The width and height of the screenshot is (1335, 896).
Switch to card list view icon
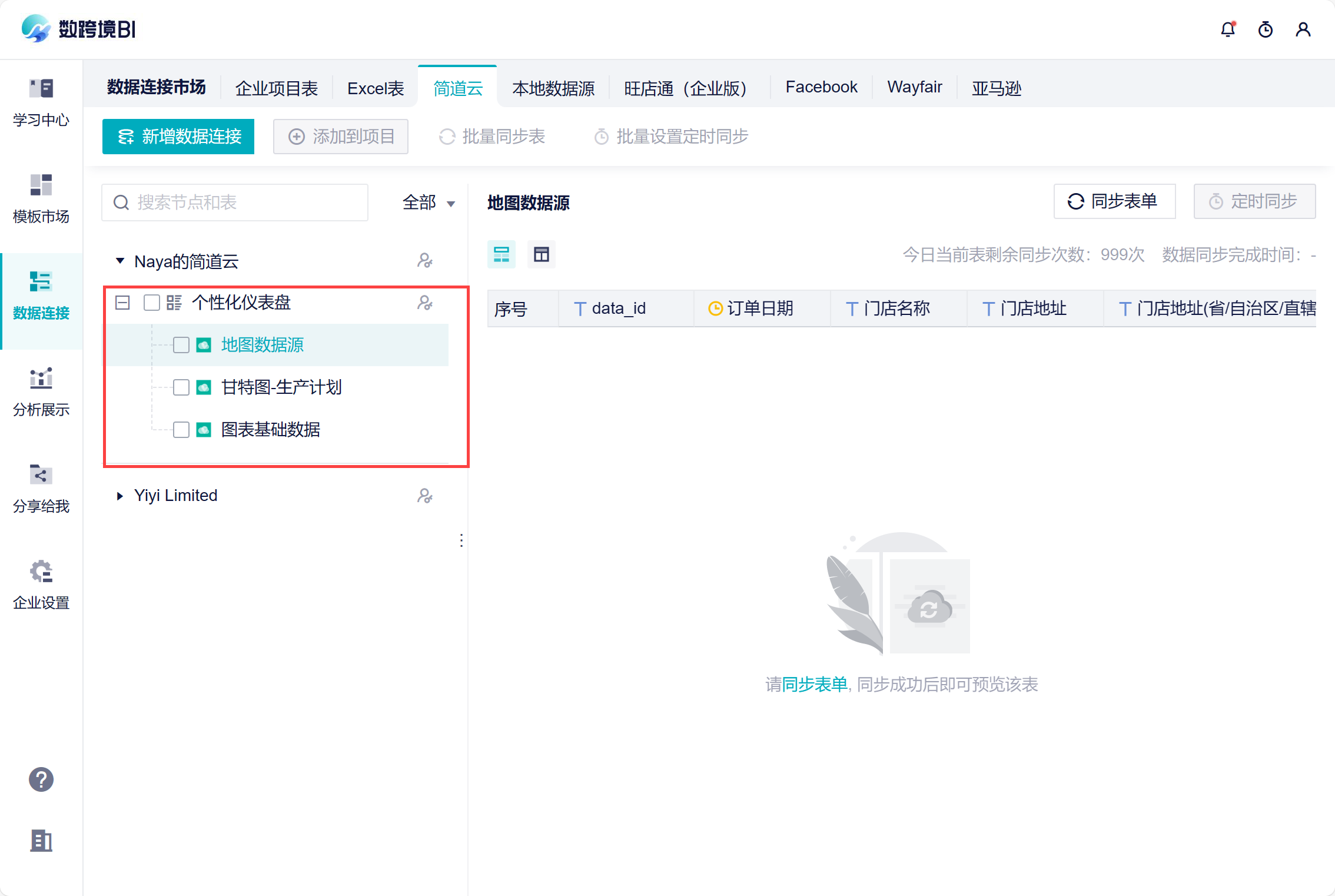501,254
